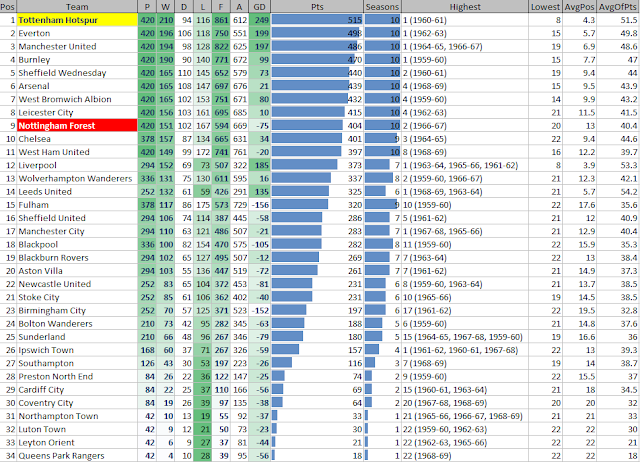The height and width of the screenshot is (462, 640).
Task: Select the Arsenal team cell
Action: (77, 86)
